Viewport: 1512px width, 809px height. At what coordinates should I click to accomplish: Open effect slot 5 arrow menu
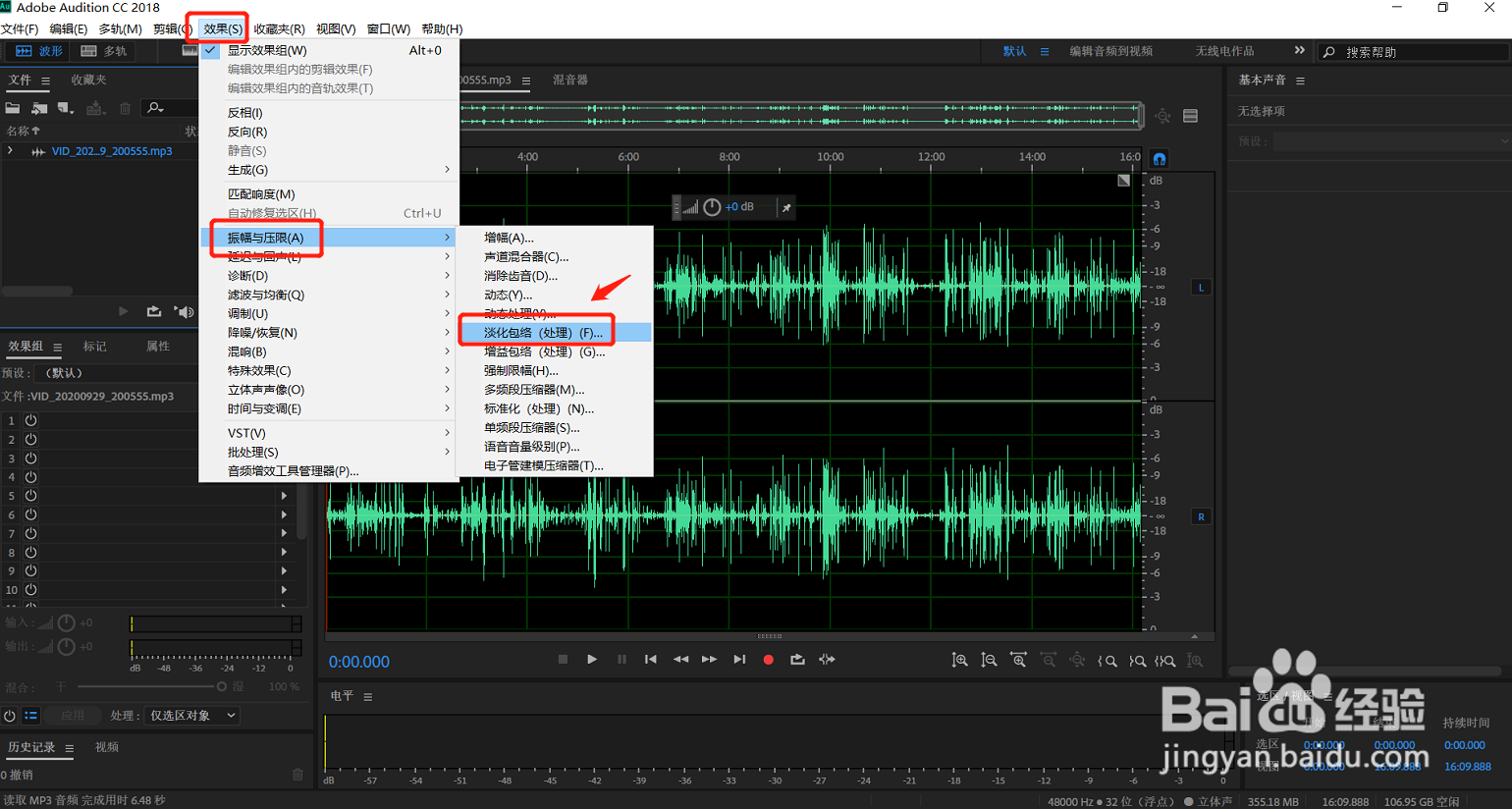285,496
